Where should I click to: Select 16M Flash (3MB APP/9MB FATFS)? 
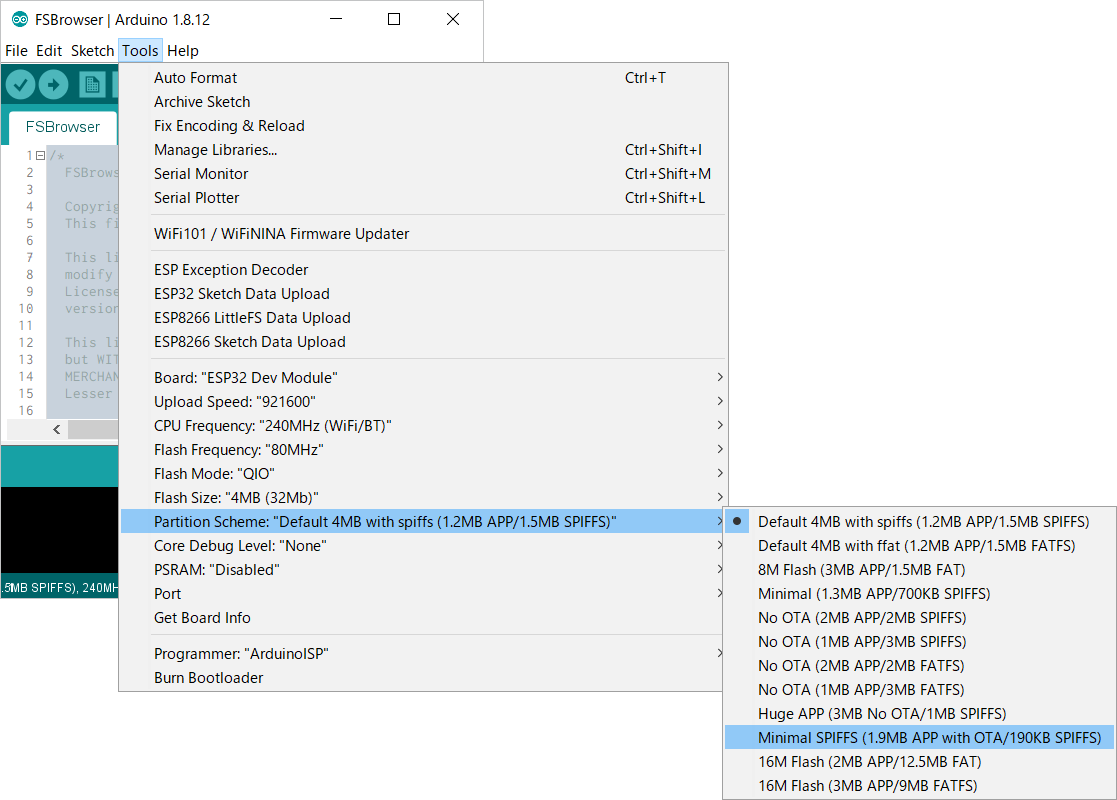(x=919, y=786)
